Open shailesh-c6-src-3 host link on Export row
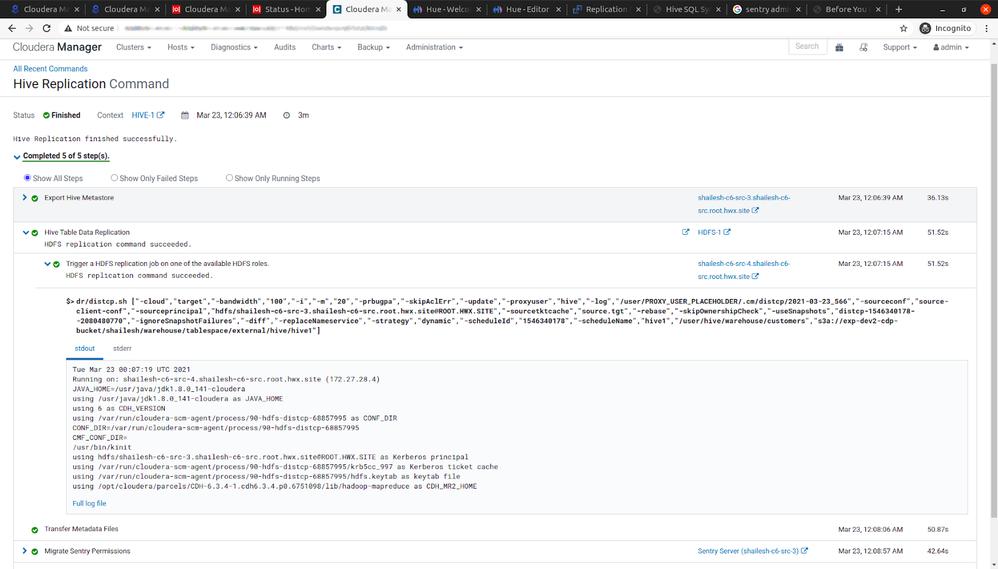998x569 pixels. 743,204
